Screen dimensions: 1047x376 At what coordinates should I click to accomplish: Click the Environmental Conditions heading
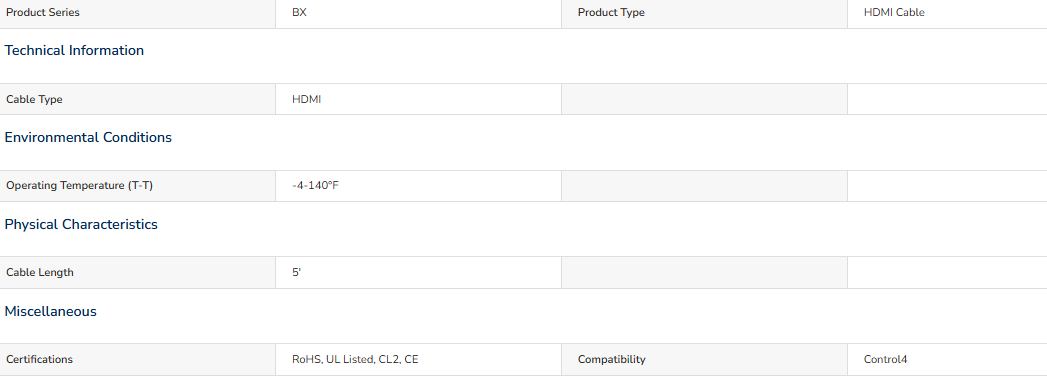point(88,137)
